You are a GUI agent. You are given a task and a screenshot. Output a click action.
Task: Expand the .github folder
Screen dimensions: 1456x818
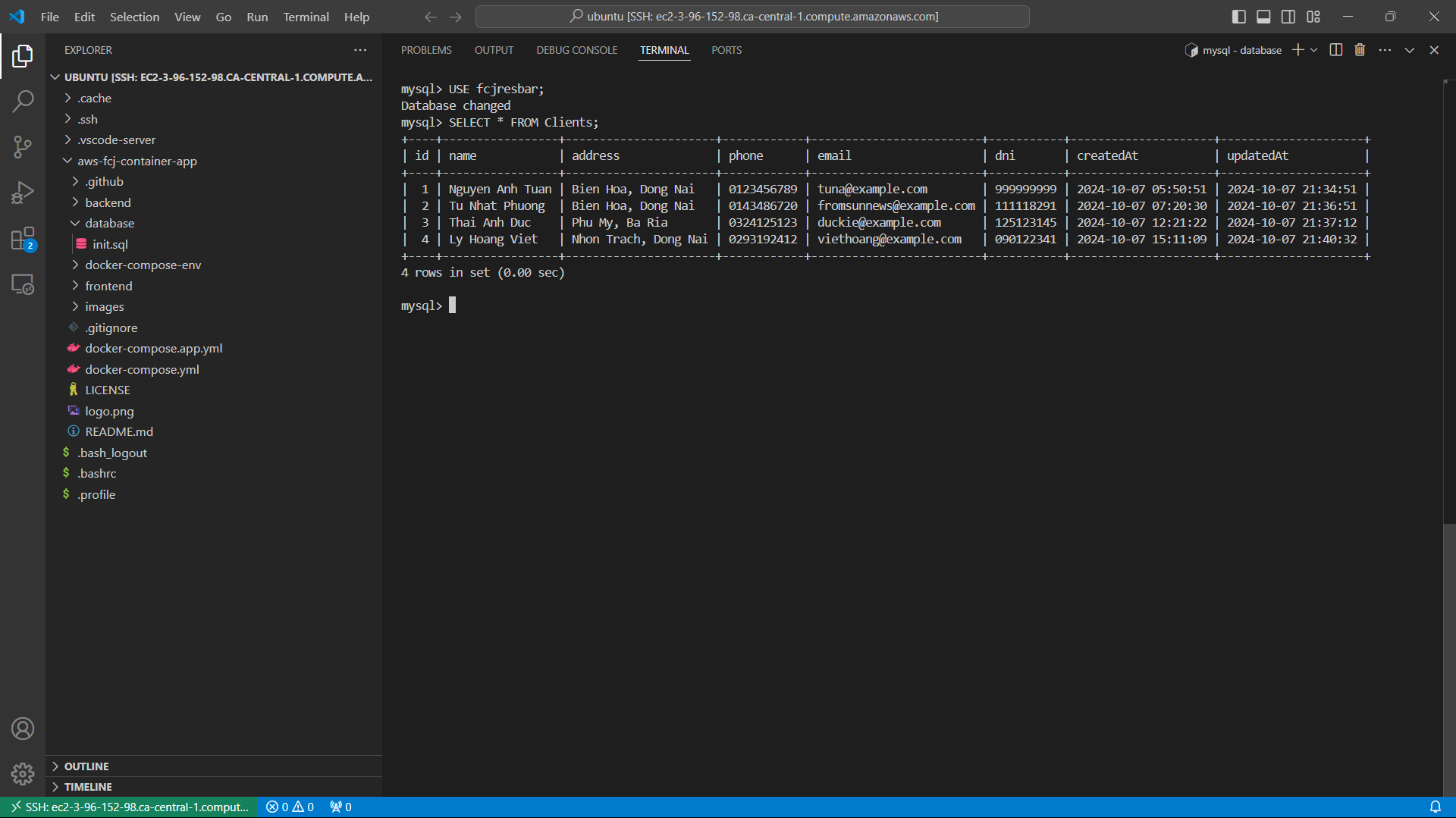pyautogui.click(x=214, y=182)
